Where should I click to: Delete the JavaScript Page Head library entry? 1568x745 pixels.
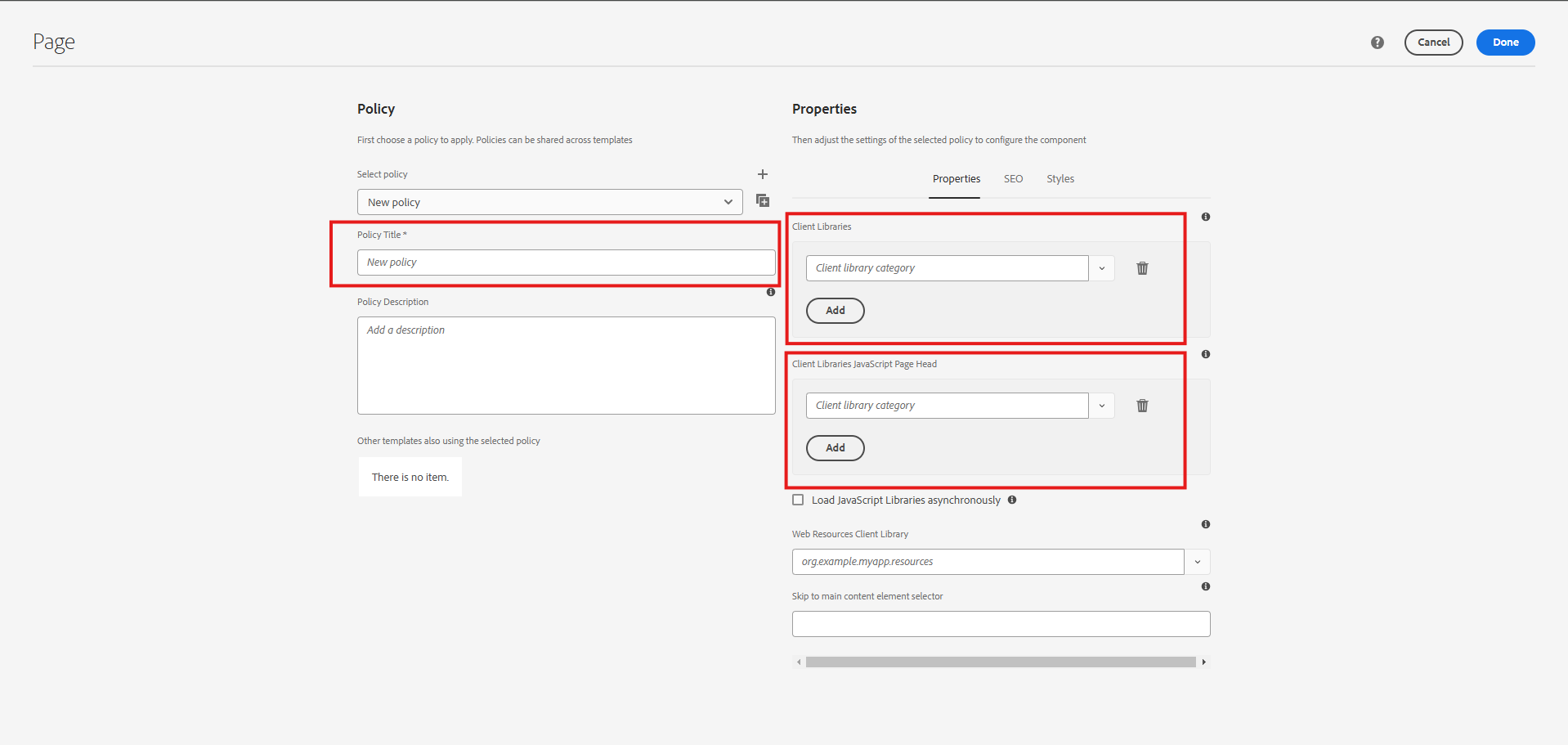(1142, 406)
